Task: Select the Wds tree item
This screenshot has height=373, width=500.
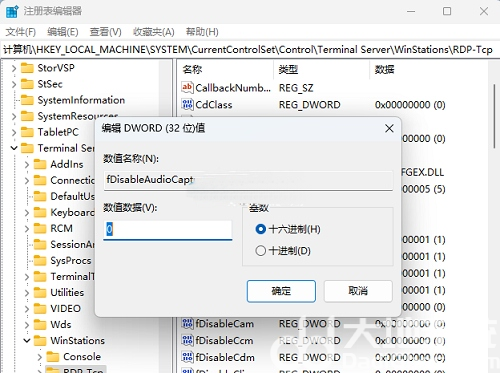Action: (x=61, y=324)
